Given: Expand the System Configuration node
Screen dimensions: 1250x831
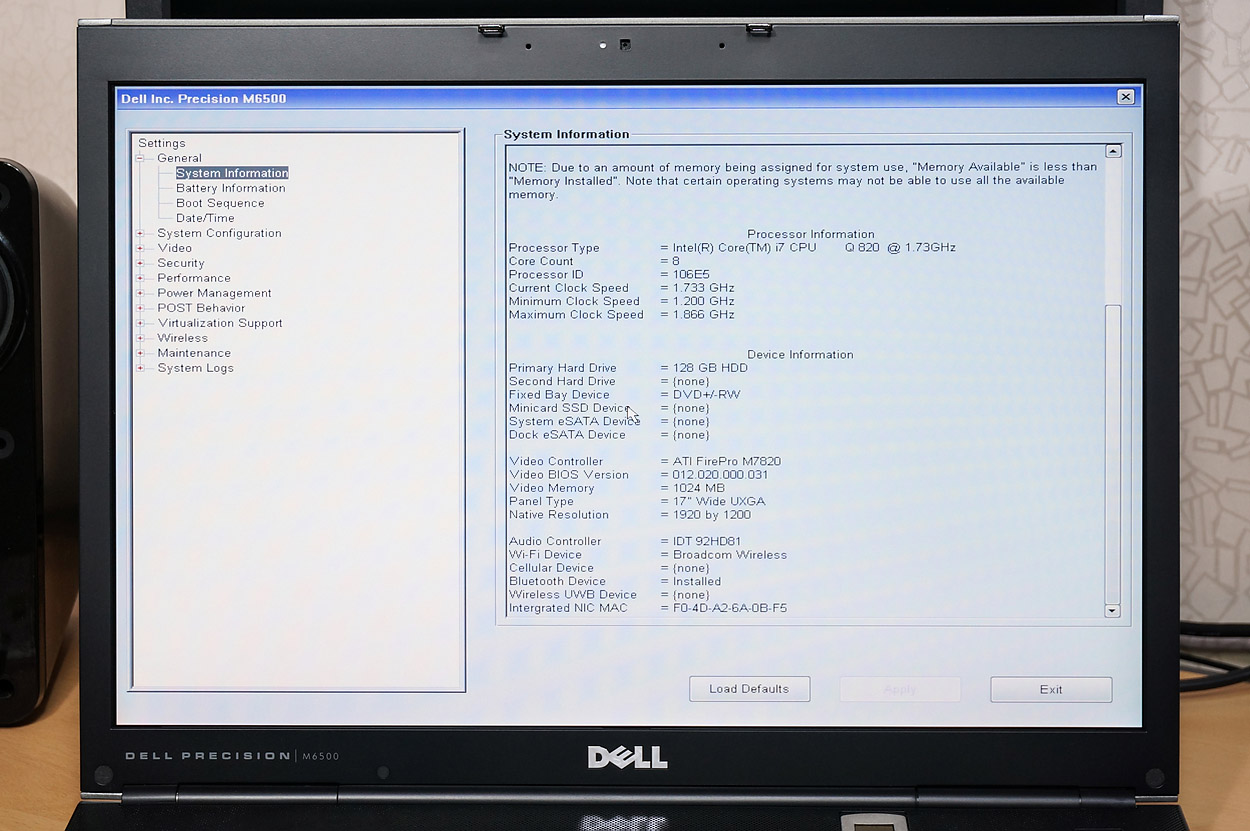Looking at the screenshot, I should point(141,233).
